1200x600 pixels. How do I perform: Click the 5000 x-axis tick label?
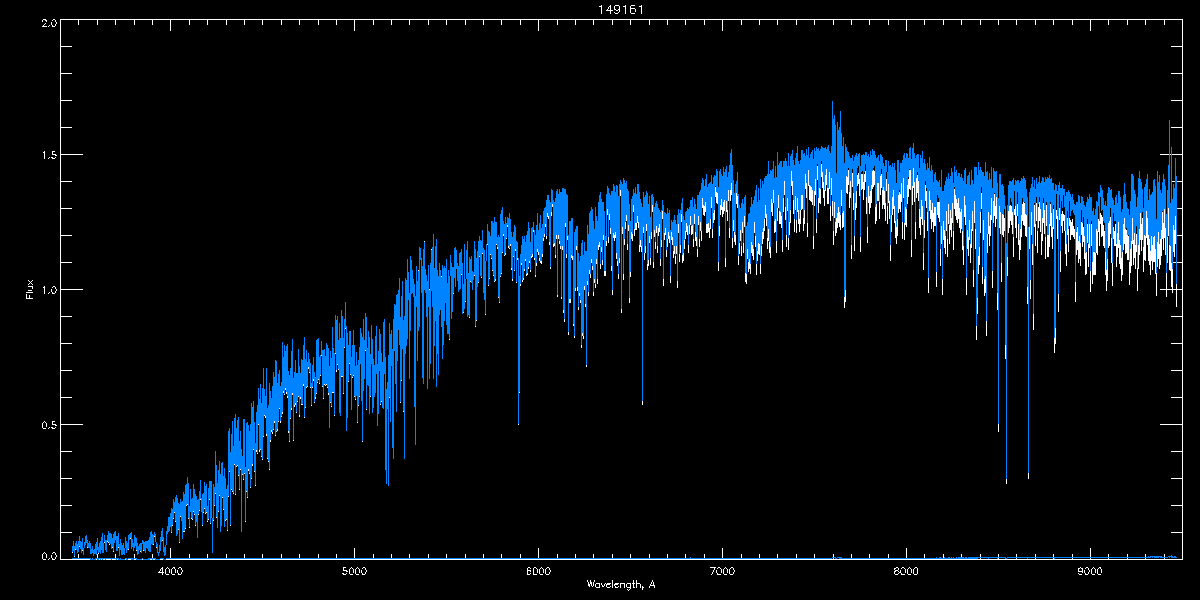pos(354,572)
